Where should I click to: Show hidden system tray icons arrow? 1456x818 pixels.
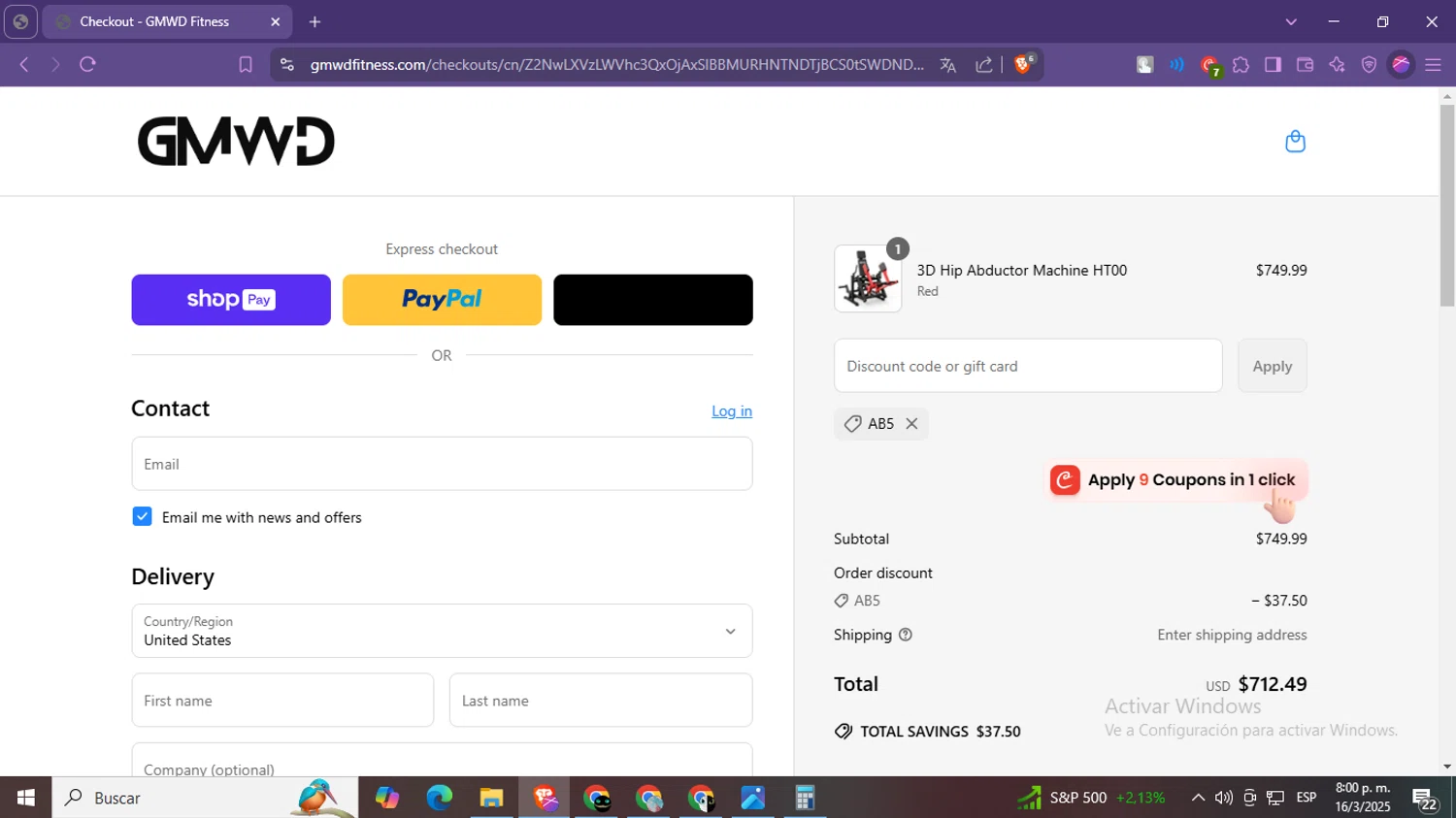coord(1198,798)
